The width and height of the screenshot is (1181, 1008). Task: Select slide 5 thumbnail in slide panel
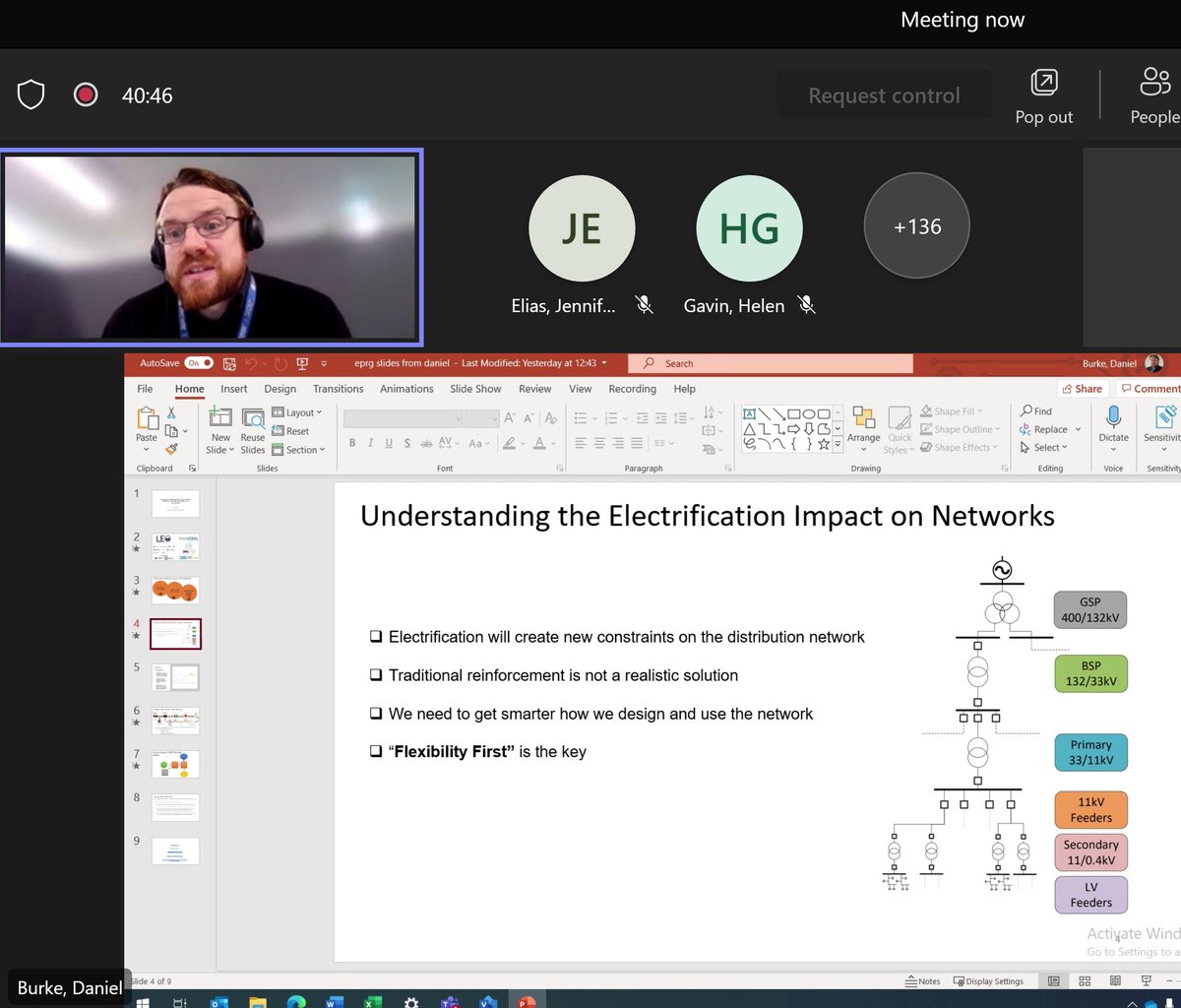point(175,677)
